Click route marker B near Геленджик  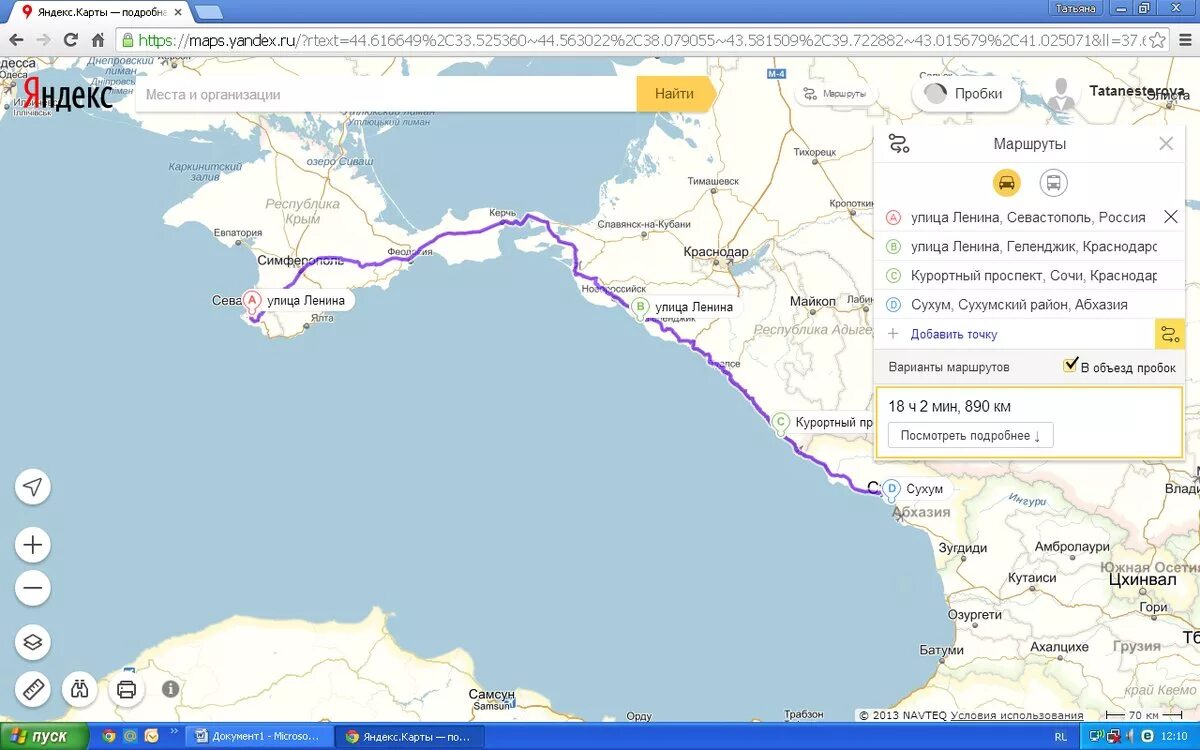click(x=640, y=307)
